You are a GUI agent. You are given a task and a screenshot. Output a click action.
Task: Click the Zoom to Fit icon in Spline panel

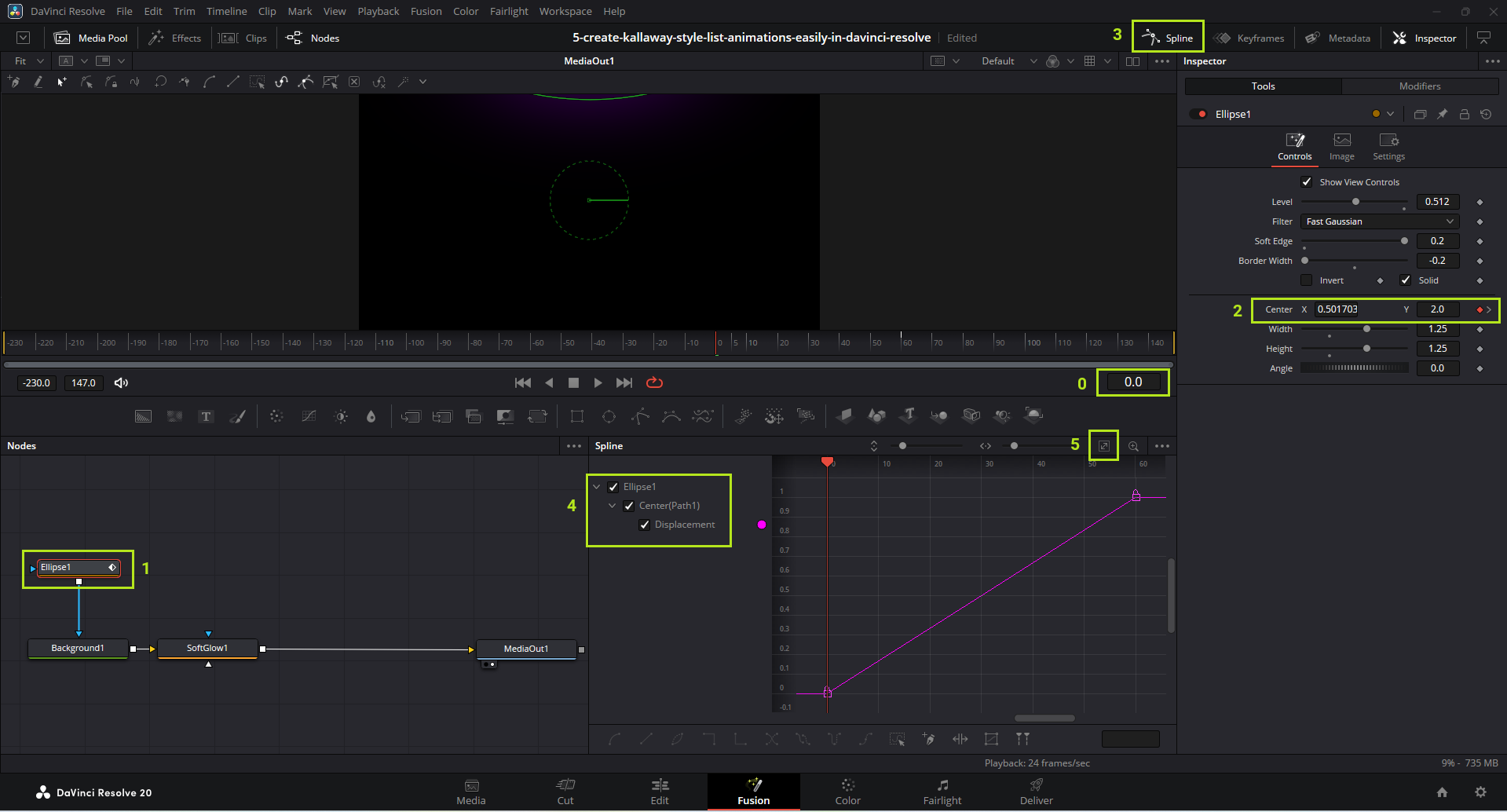click(x=1103, y=446)
